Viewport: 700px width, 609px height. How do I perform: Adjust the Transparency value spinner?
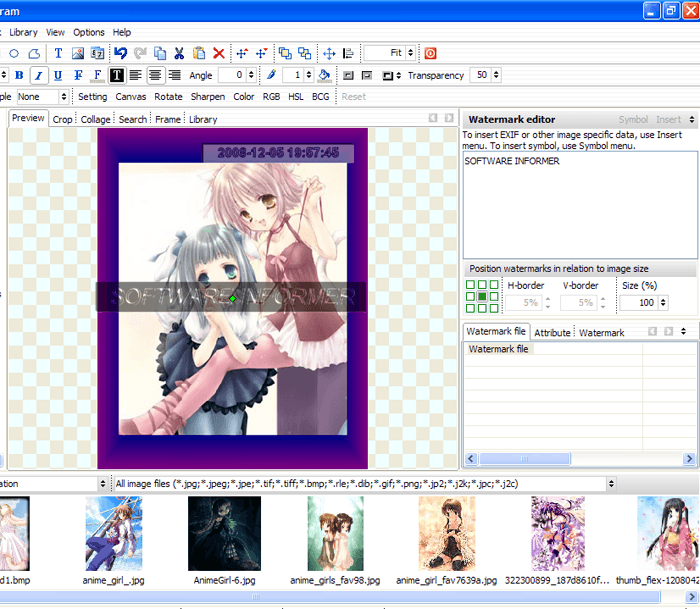[x=496, y=75]
